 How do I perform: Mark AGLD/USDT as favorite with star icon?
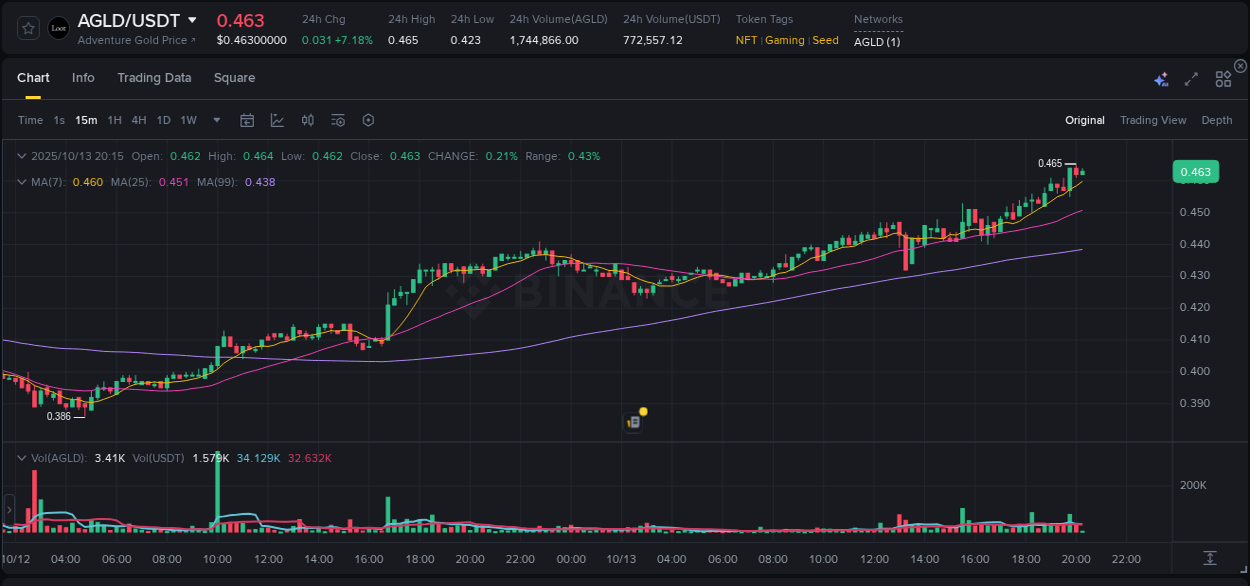pyautogui.click(x=28, y=27)
